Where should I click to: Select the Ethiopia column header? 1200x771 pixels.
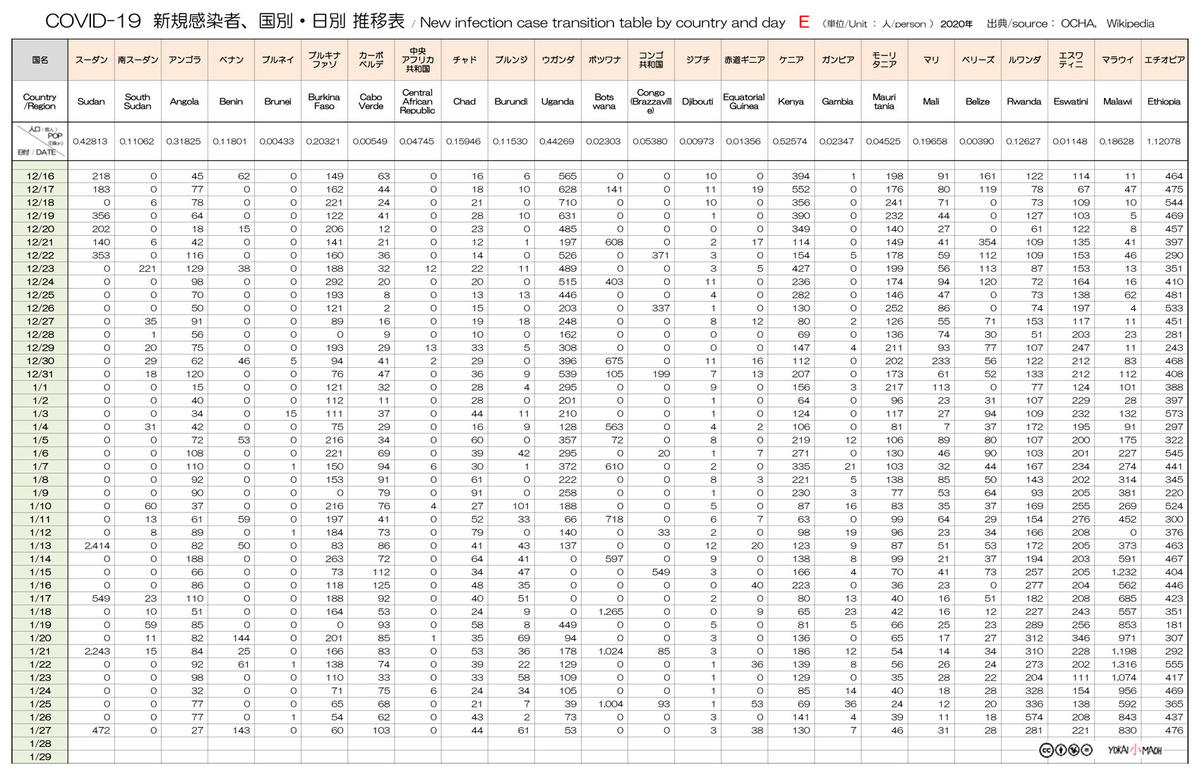(x=1164, y=102)
